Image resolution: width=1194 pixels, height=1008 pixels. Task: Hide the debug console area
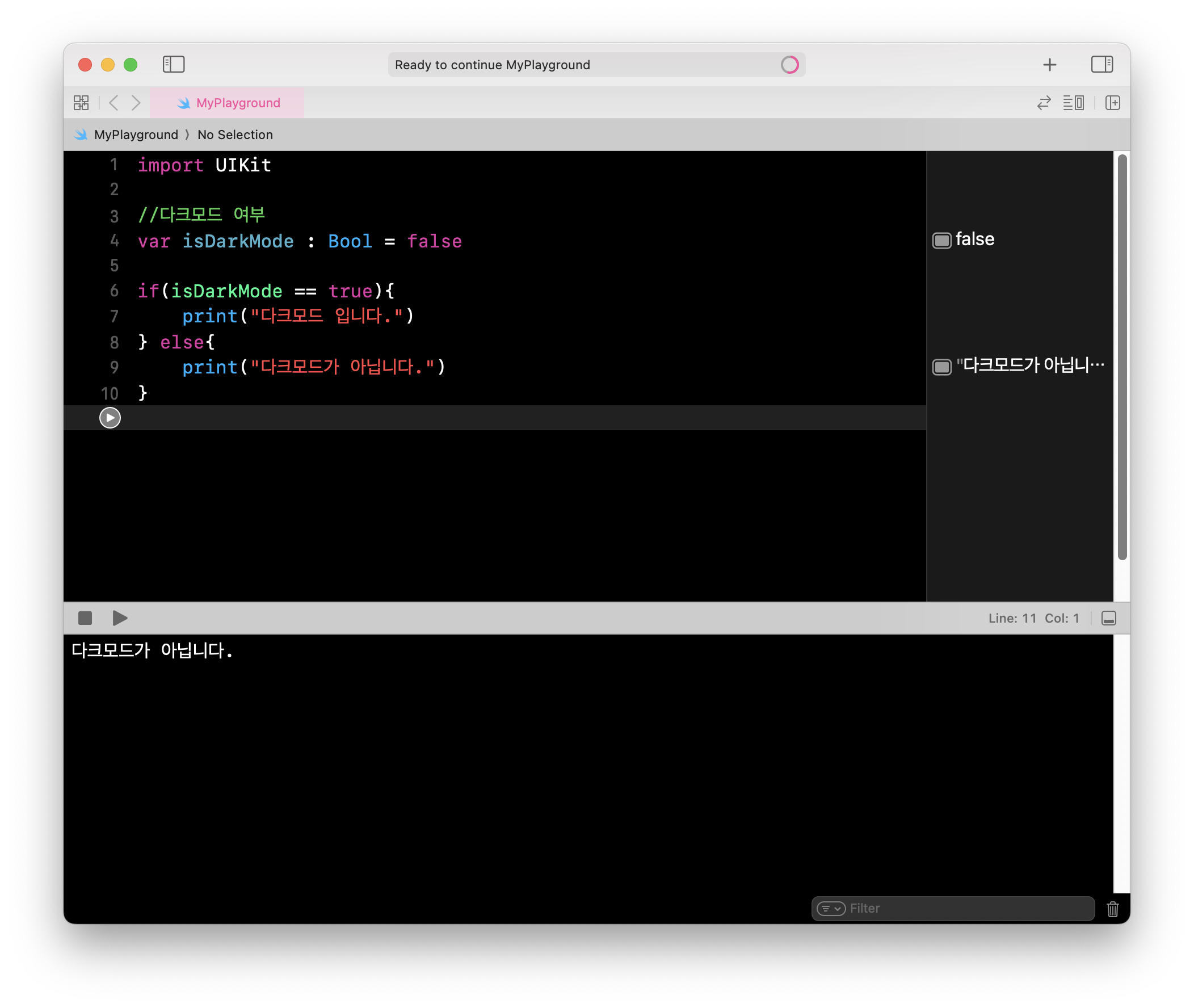click(1108, 618)
